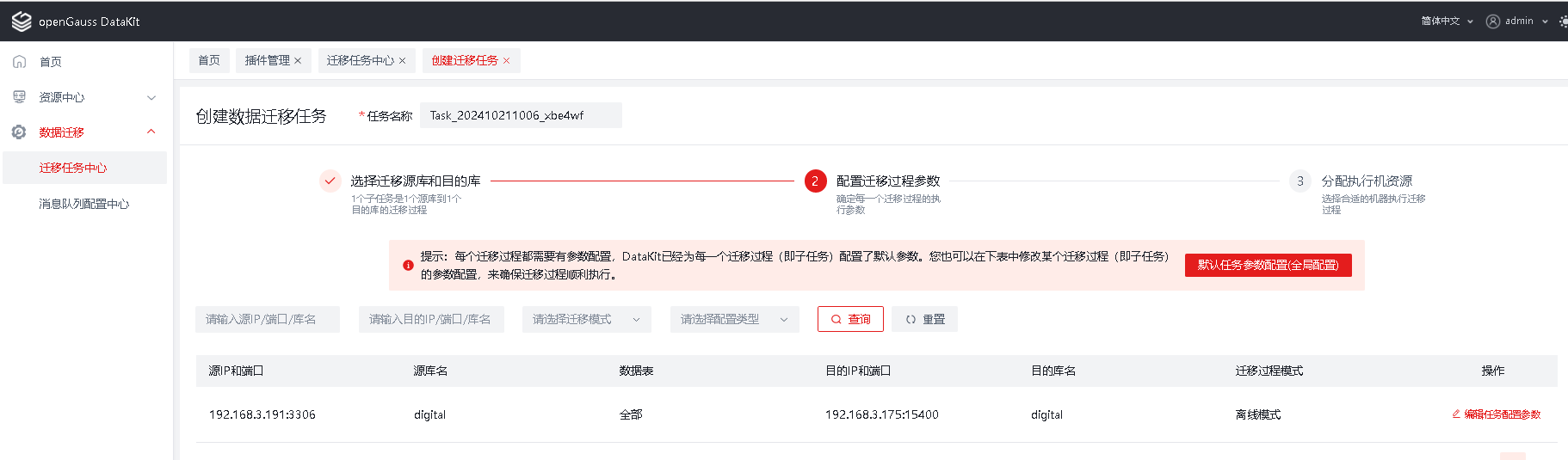Click the home icon in sidebar
The image size is (1568, 460).
[x=20, y=62]
